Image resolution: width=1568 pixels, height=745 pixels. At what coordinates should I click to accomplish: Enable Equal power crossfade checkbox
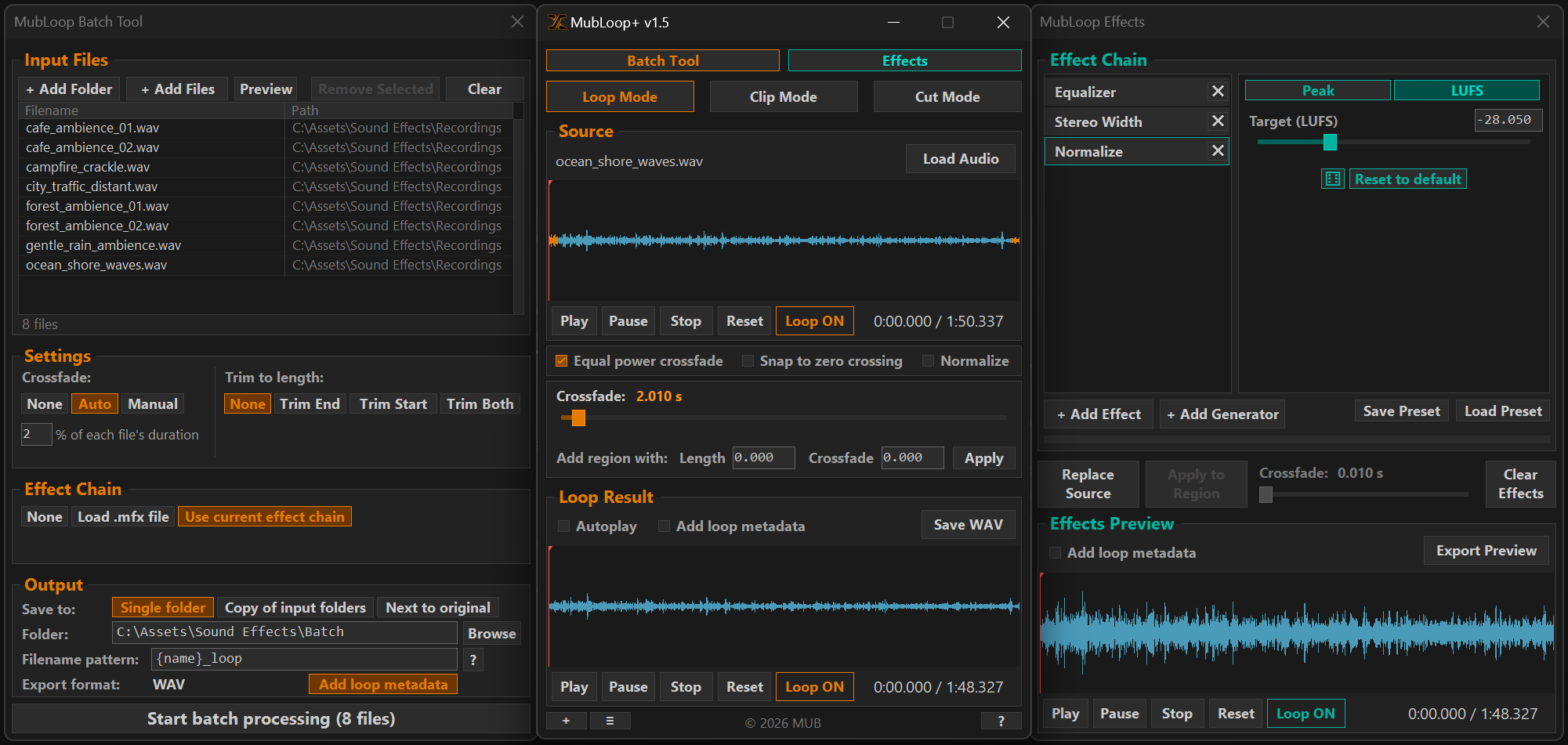(x=561, y=361)
